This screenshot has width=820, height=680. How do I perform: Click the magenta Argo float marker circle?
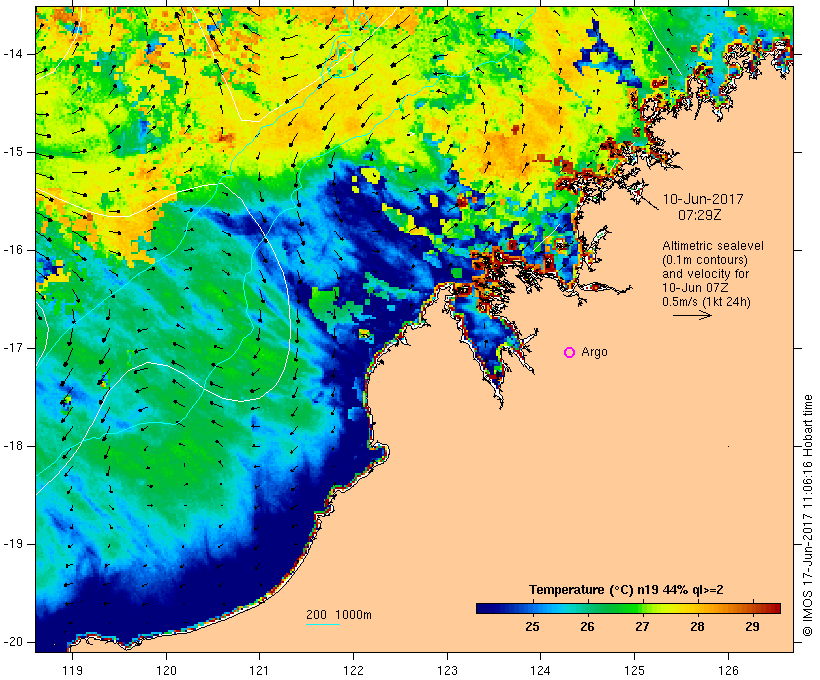pos(570,353)
